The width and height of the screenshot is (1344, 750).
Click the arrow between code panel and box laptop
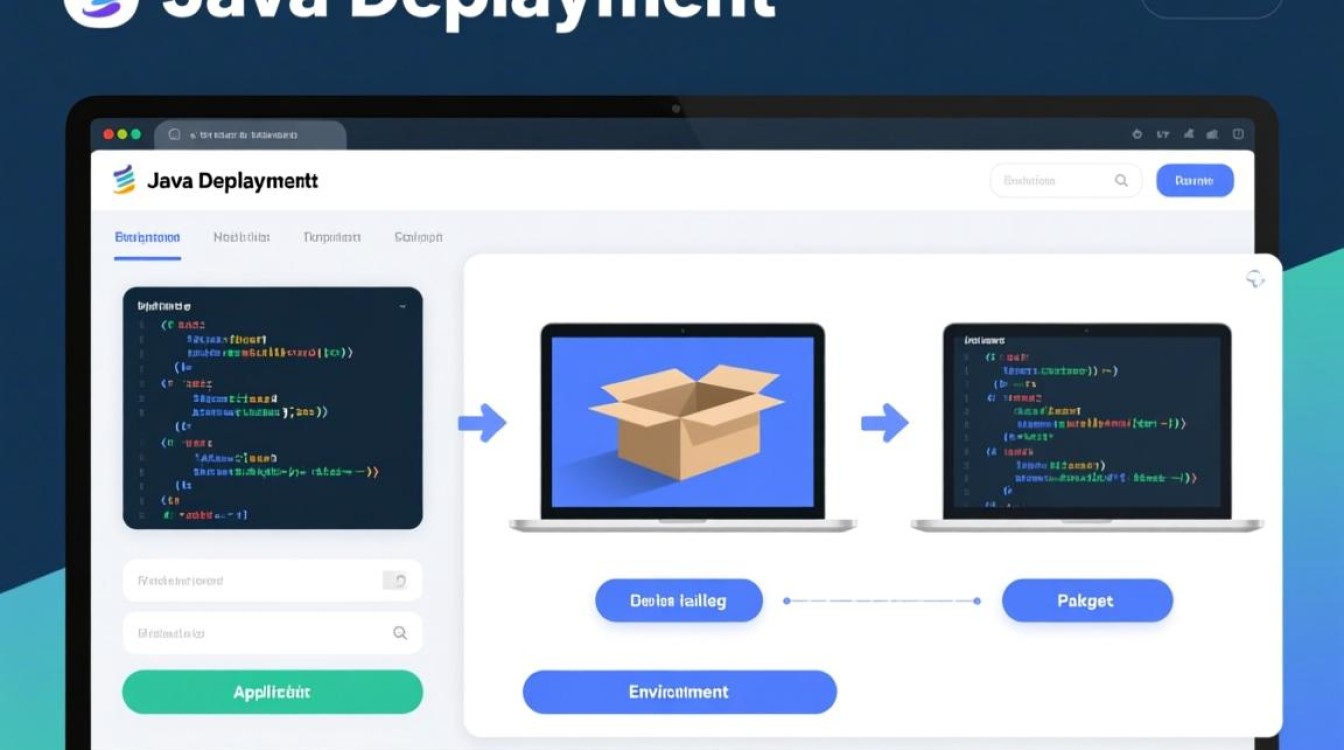coord(482,423)
